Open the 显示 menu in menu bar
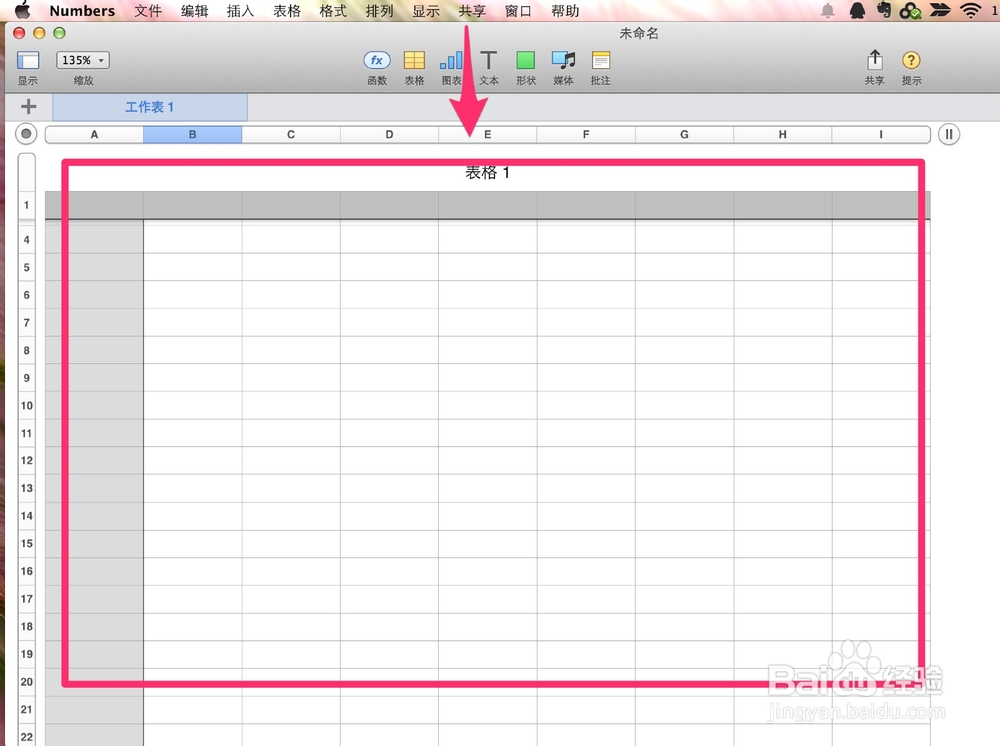 tap(426, 11)
